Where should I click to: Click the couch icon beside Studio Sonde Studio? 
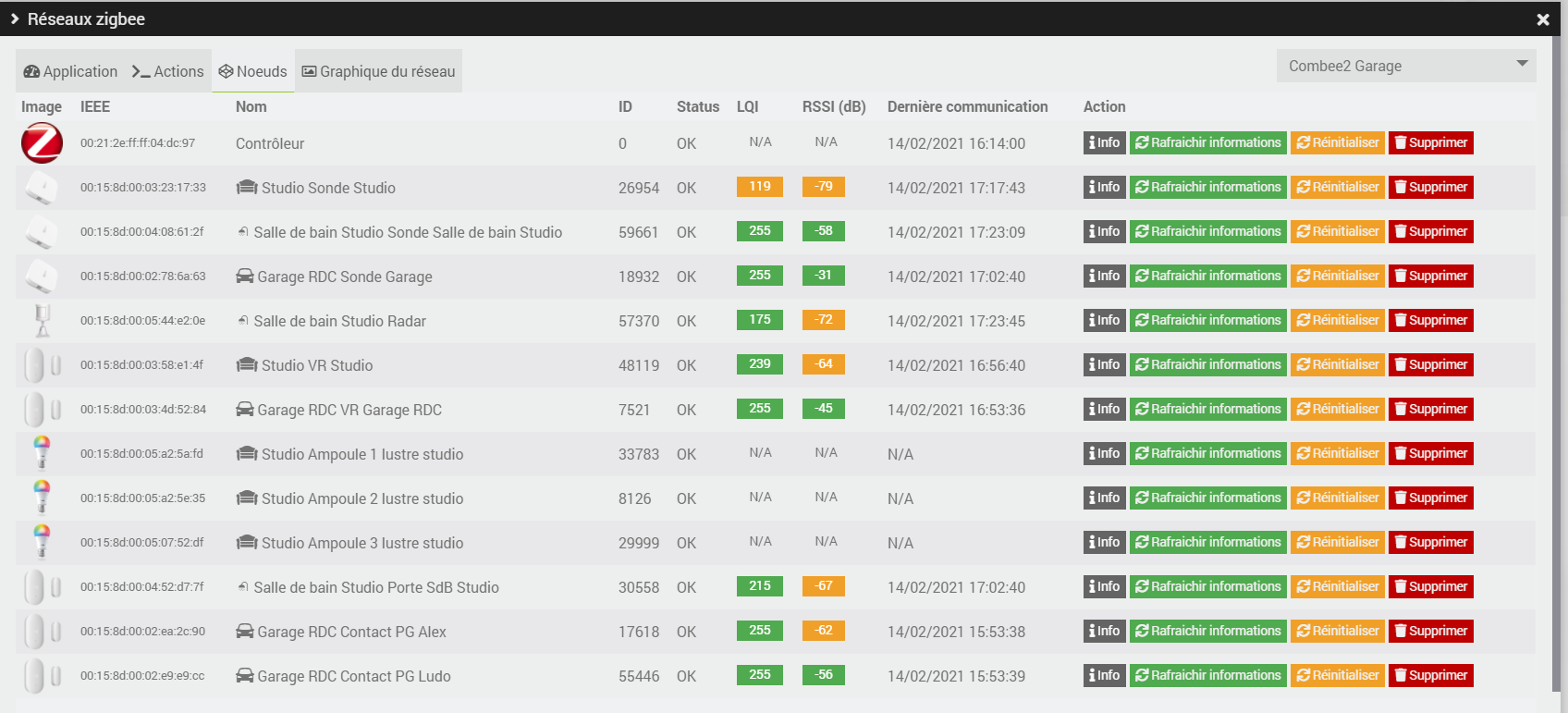[x=247, y=187]
